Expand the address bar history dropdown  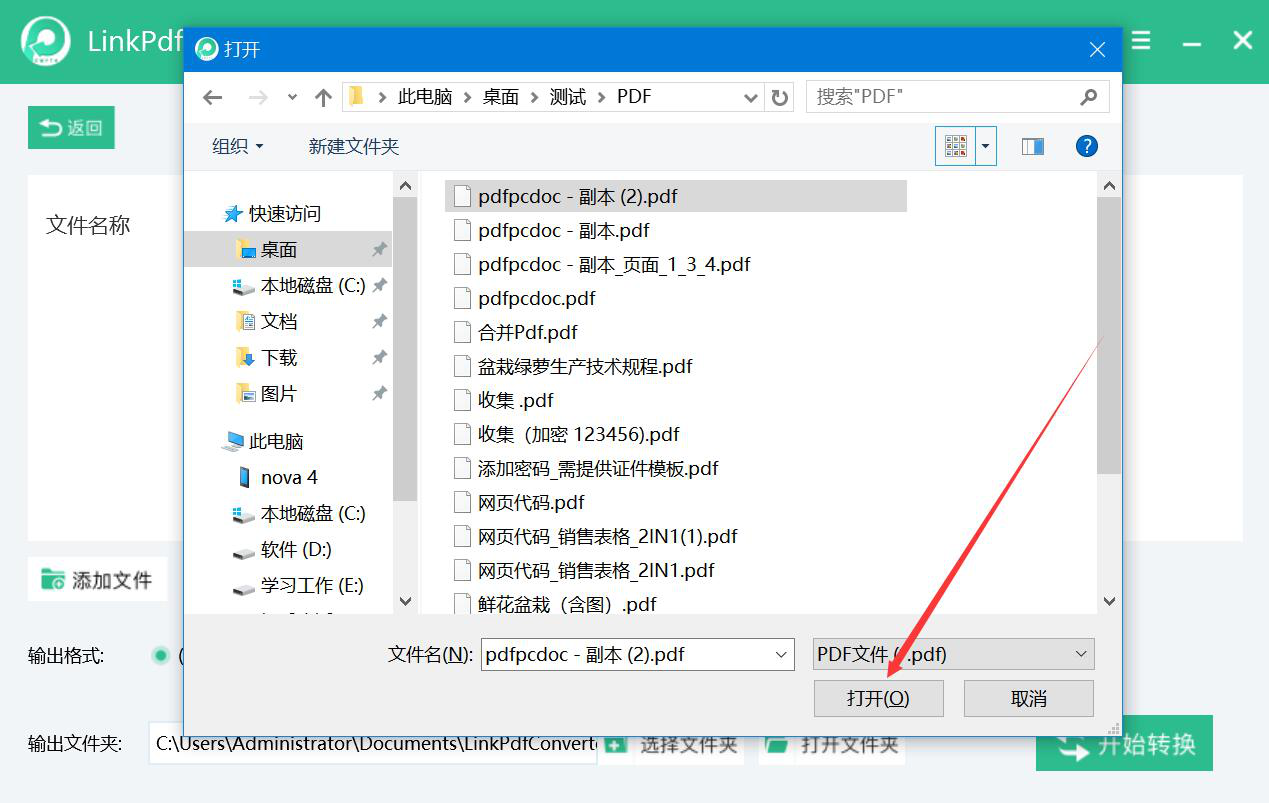pos(751,97)
